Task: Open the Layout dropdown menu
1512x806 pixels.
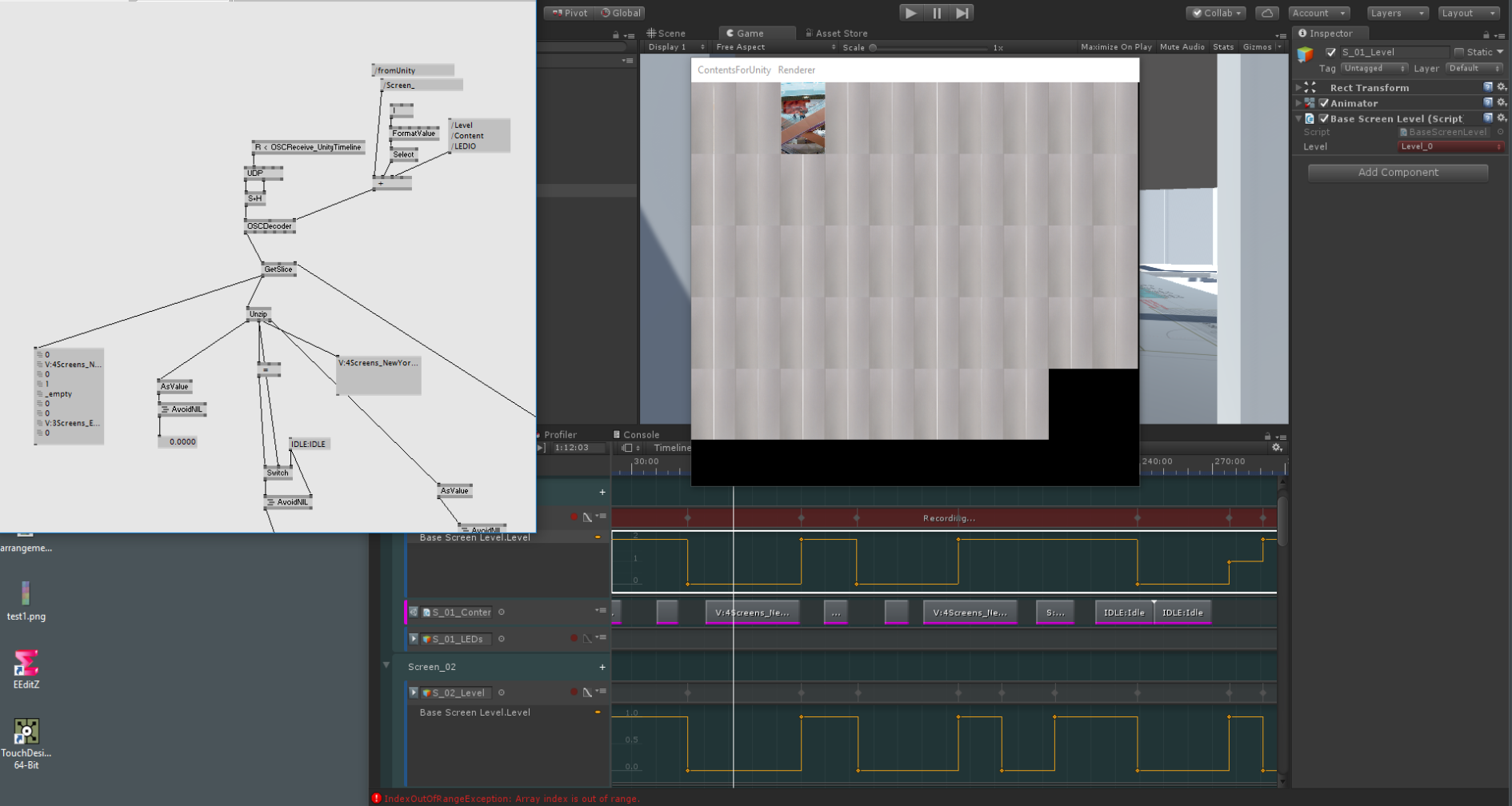Action: click(1469, 13)
